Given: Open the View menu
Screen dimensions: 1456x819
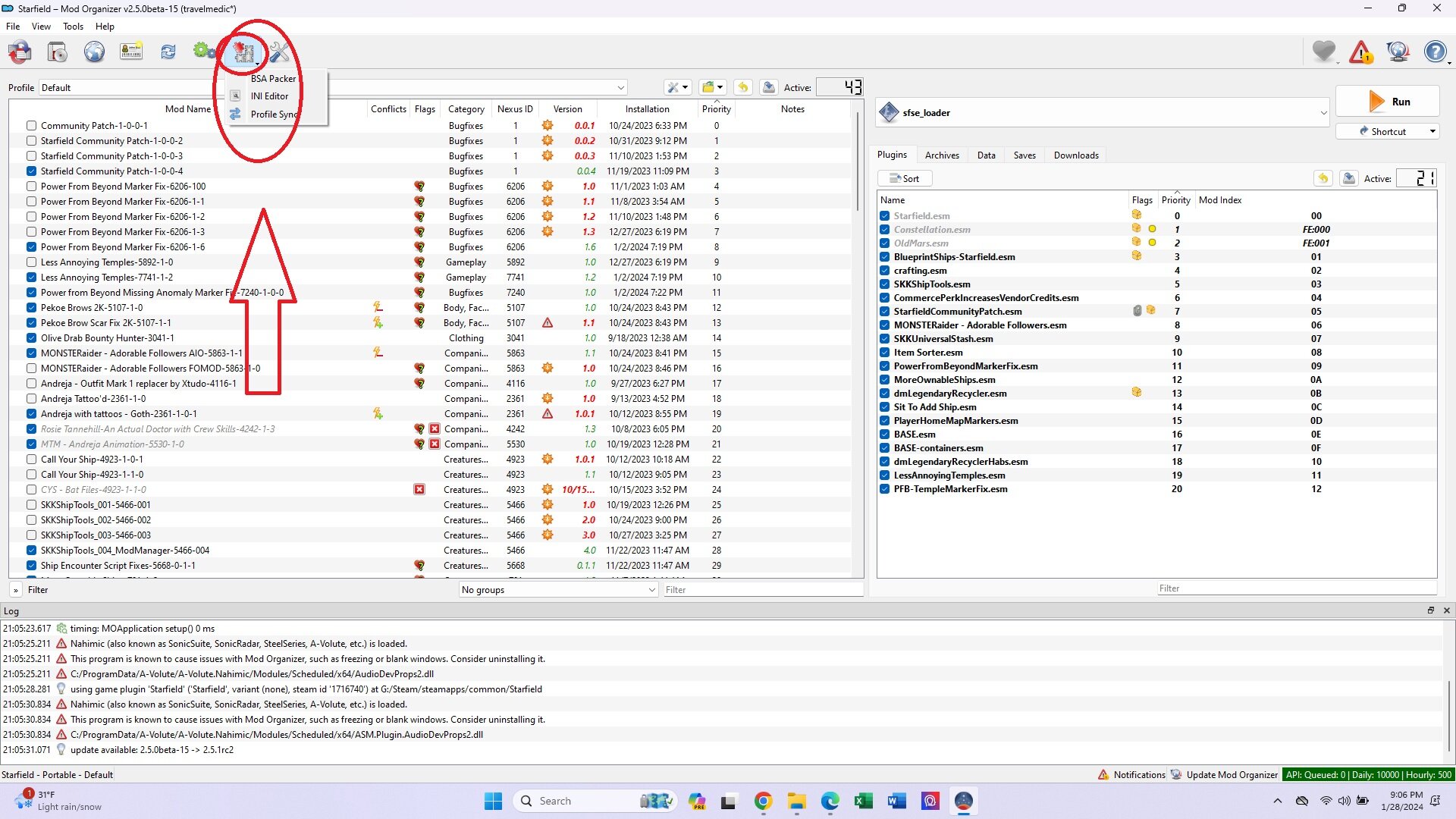Looking at the screenshot, I should click(x=41, y=27).
